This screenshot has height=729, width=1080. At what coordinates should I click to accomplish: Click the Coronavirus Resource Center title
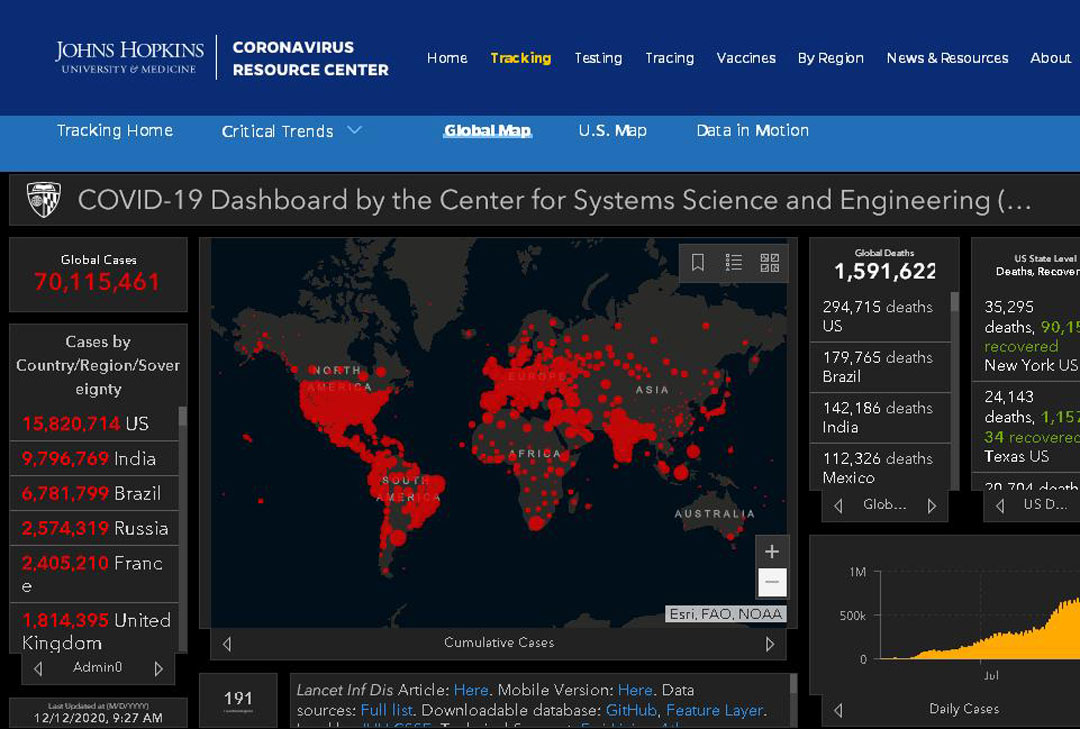pos(311,58)
